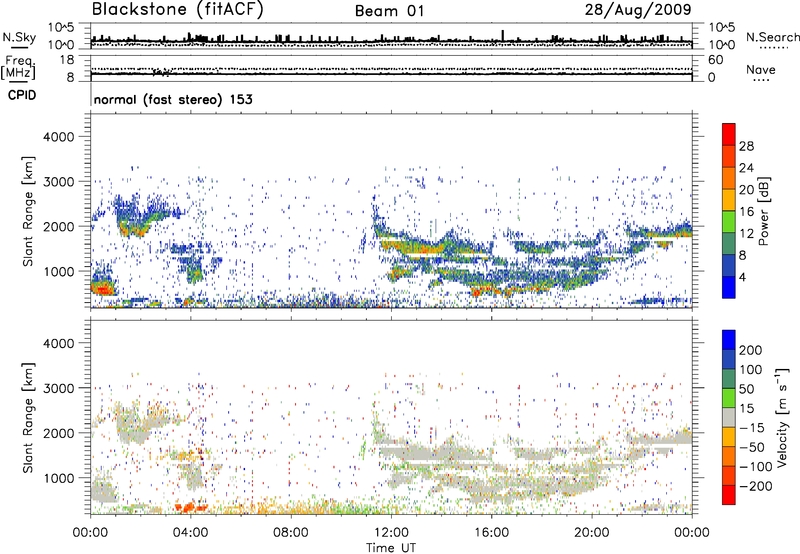Click the red top segment of Power color bar

(x=729, y=134)
